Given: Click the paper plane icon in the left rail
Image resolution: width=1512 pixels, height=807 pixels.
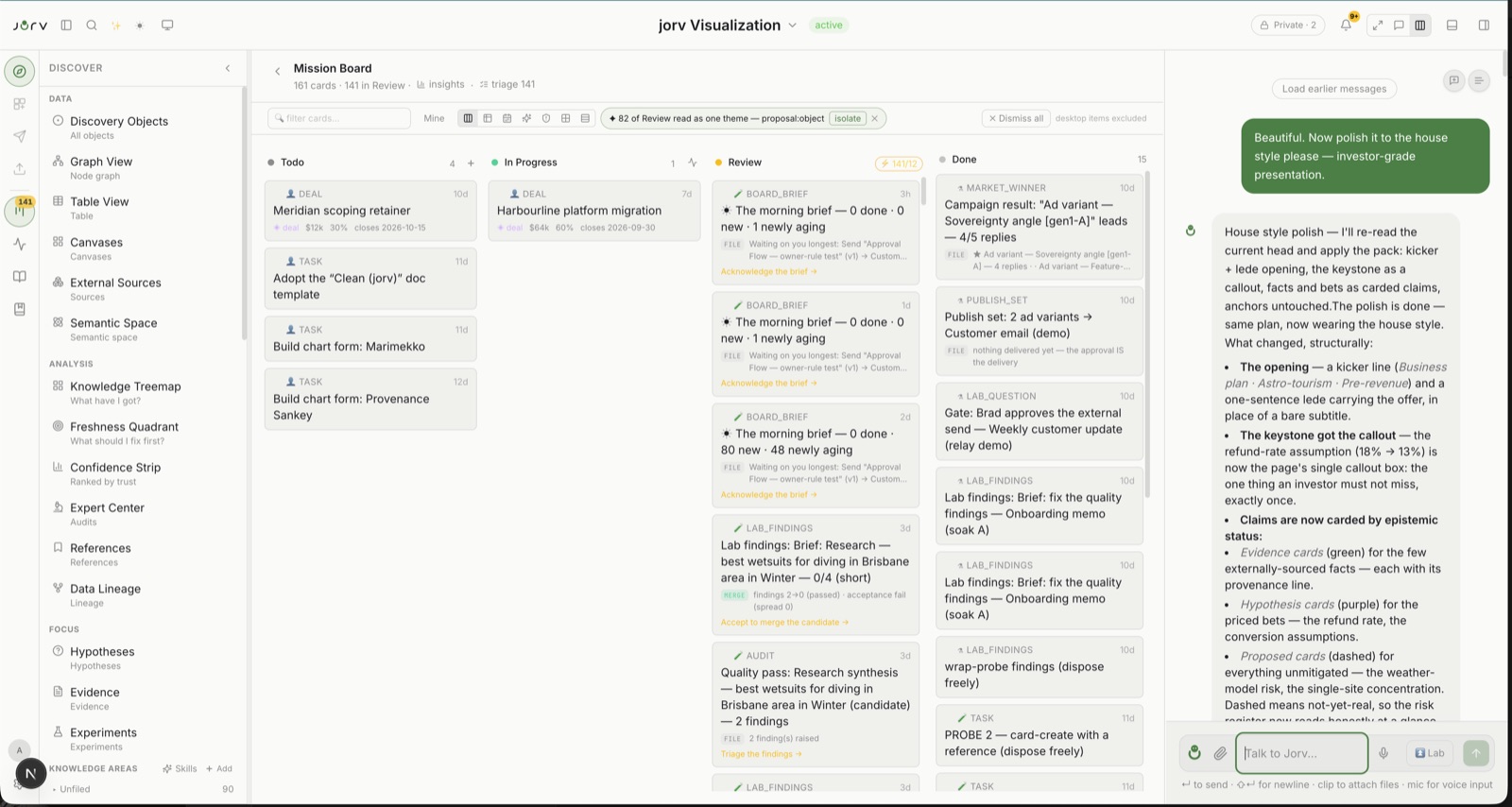Looking at the screenshot, I should 20,136.
